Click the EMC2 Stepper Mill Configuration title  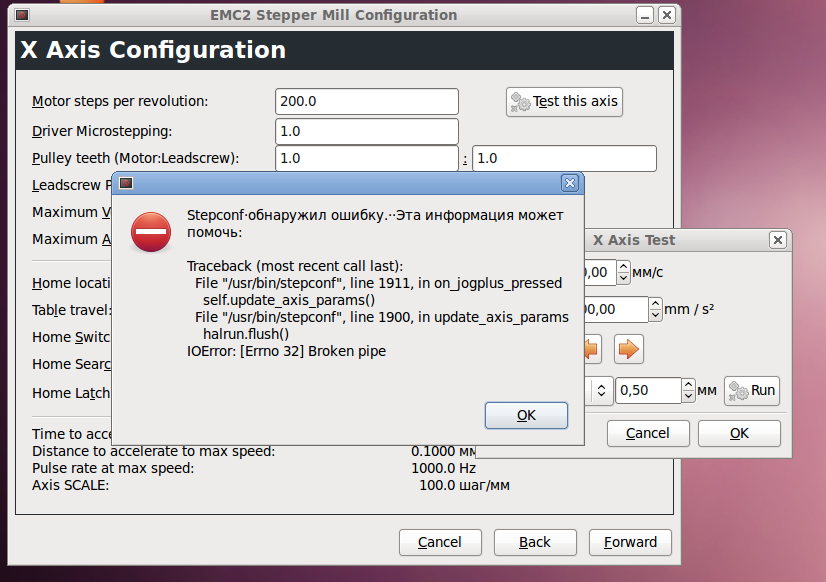pos(333,15)
